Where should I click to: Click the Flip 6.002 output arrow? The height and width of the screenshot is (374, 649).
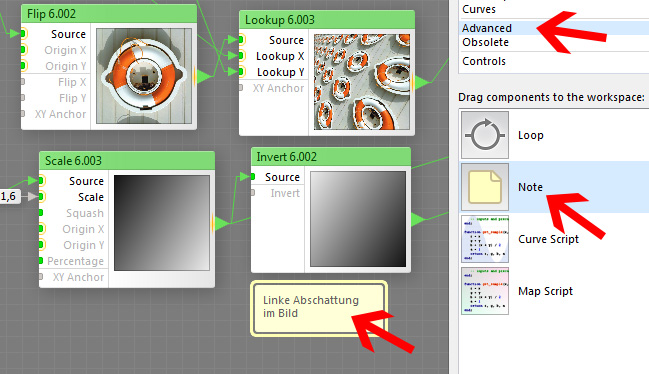[x=203, y=77]
